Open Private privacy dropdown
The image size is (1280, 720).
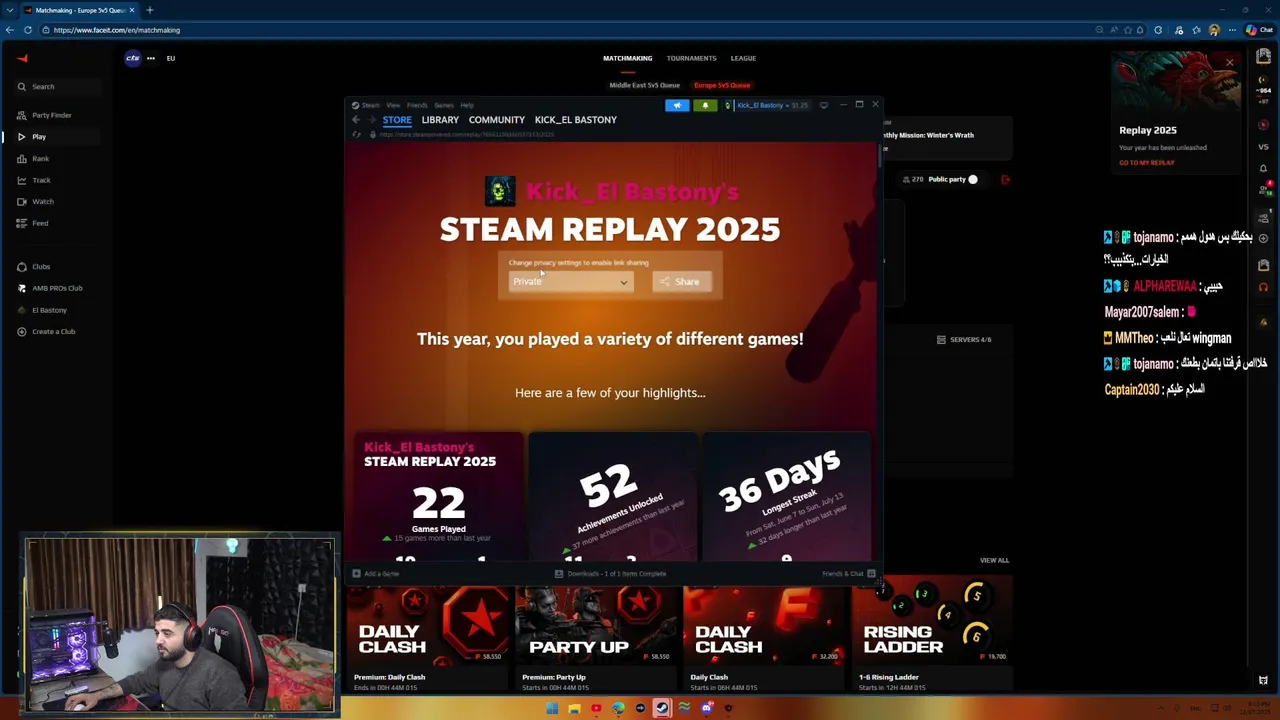point(570,282)
